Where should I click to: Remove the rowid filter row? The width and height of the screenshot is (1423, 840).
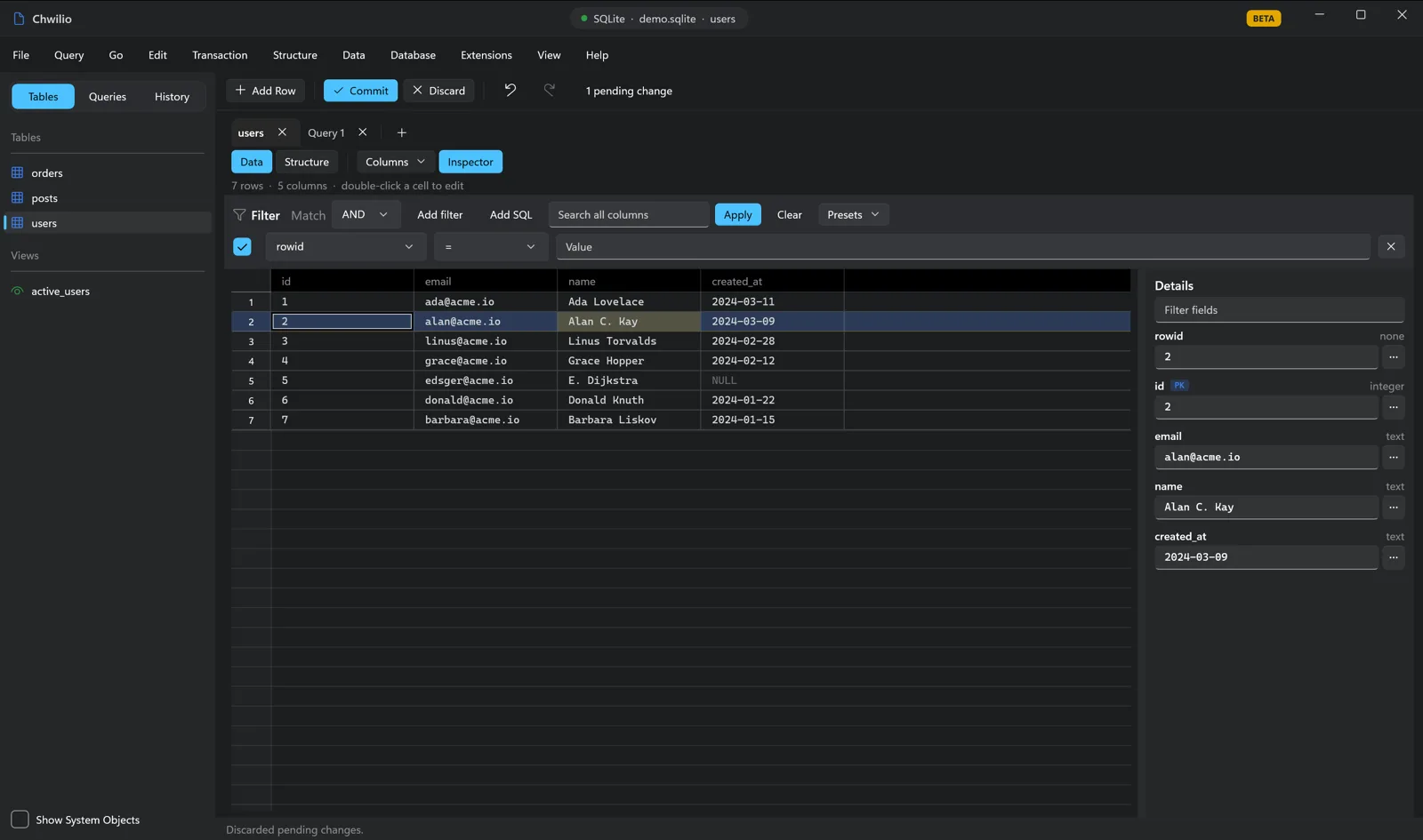(x=1391, y=247)
